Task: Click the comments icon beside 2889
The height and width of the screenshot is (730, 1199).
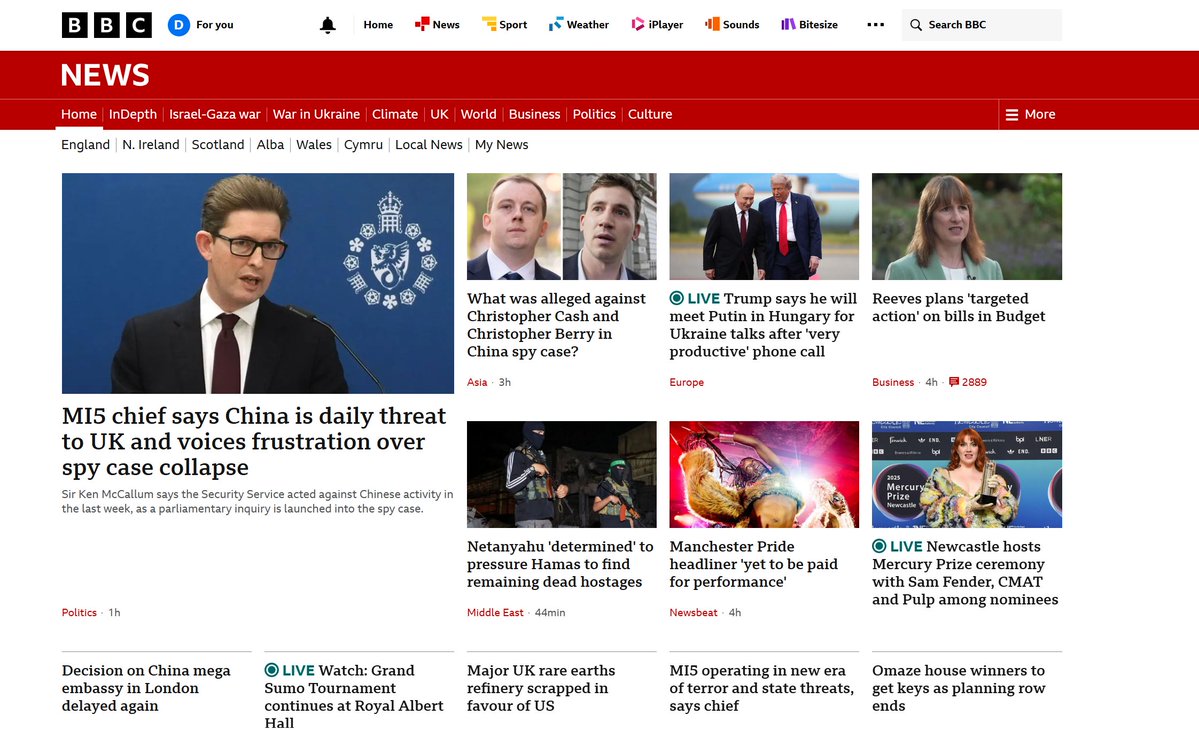Action: (954, 382)
